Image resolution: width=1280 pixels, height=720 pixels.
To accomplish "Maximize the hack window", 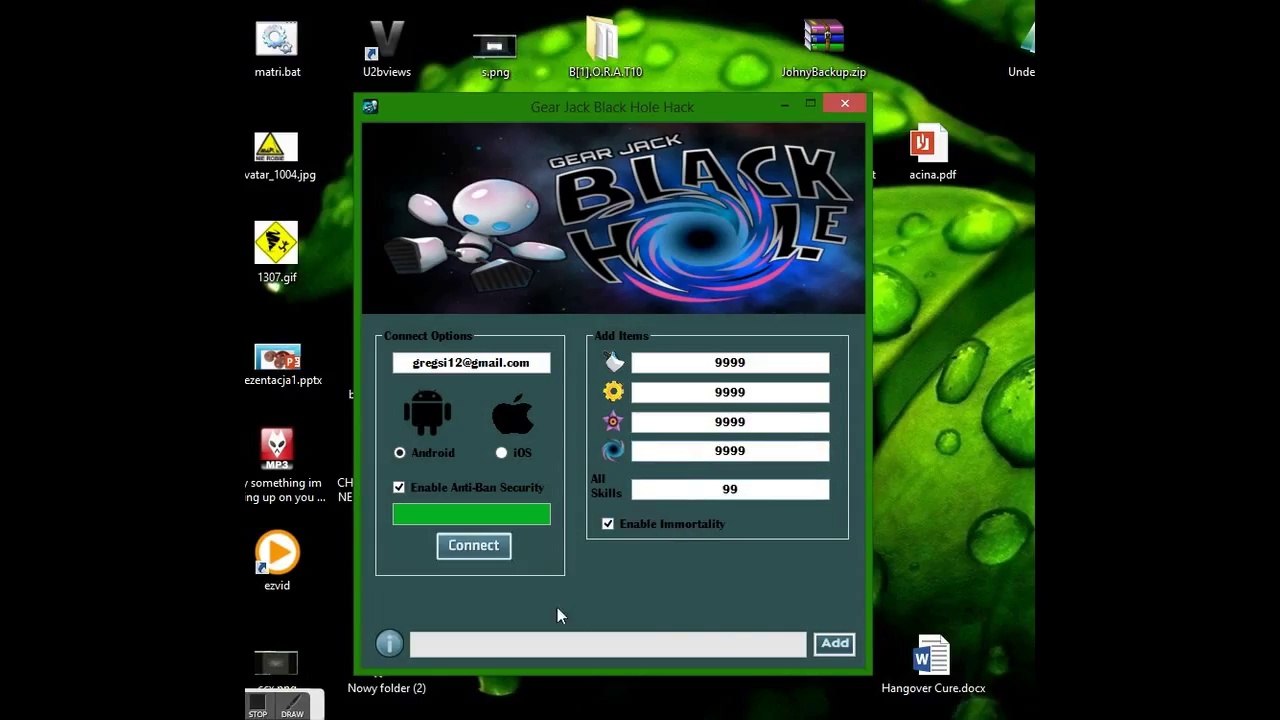I will [x=810, y=104].
